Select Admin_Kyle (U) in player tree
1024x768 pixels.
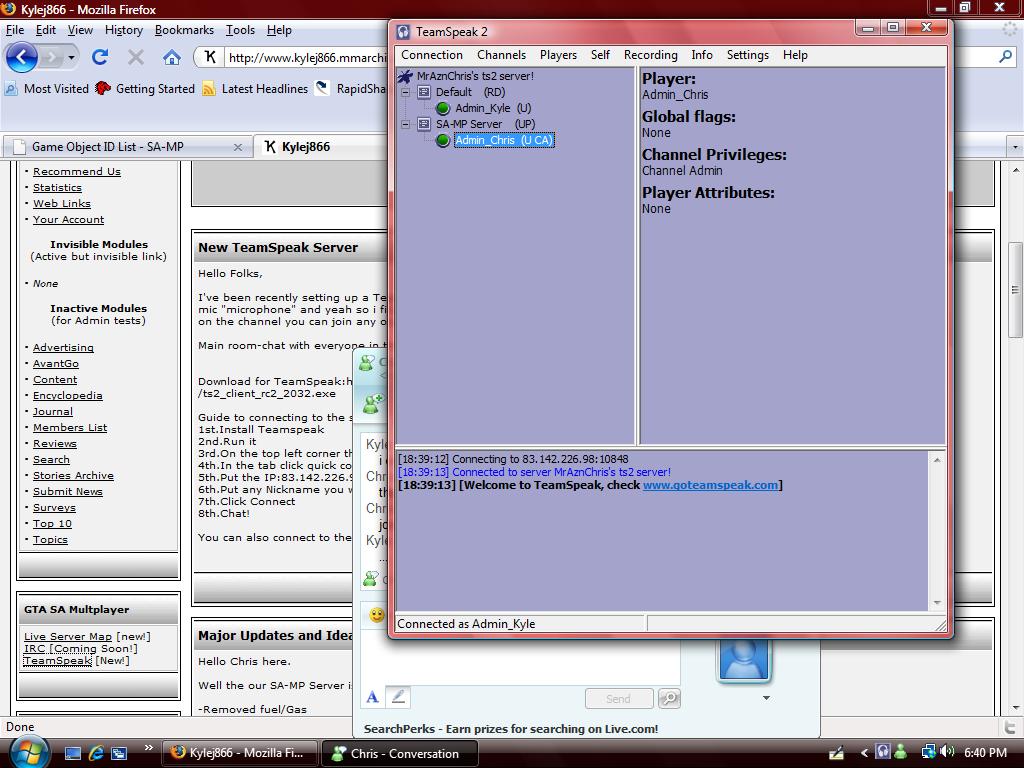click(x=493, y=108)
